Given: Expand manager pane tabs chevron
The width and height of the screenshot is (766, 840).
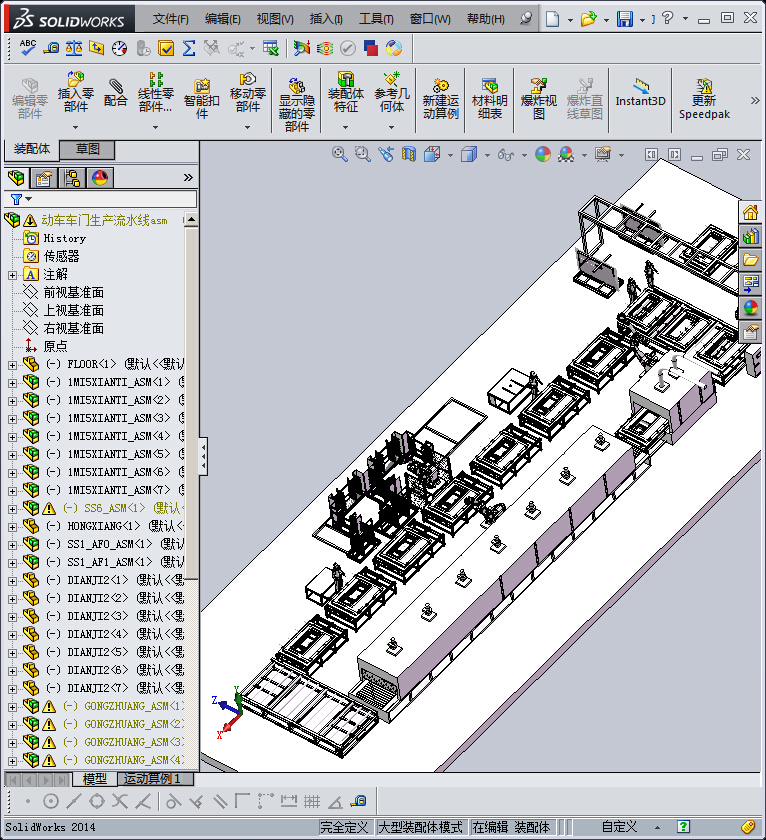Looking at the screenshot, I should coord(188,177).
